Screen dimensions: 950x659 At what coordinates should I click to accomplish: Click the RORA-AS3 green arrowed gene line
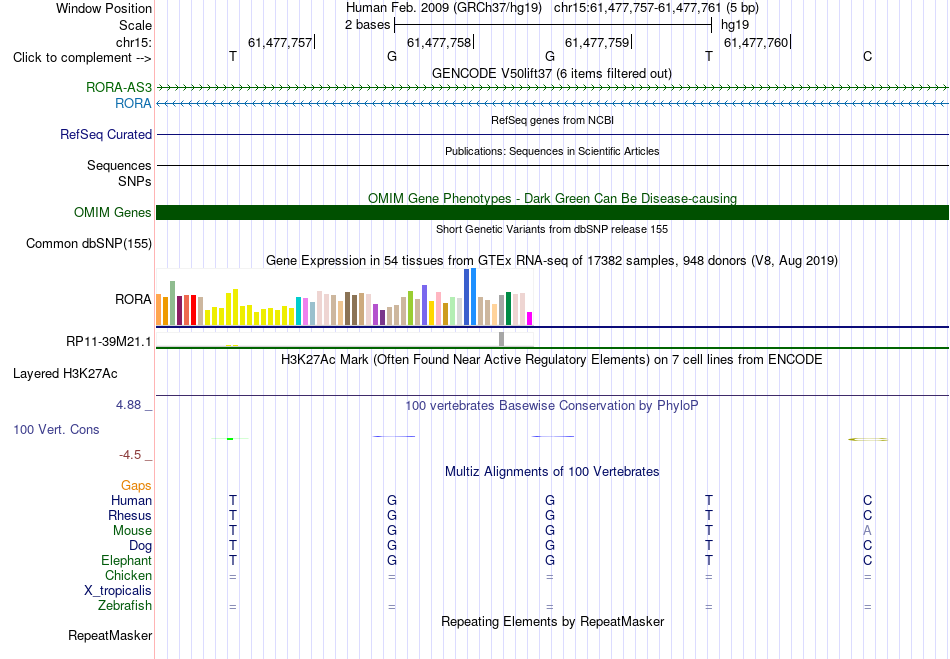[553, 88]
